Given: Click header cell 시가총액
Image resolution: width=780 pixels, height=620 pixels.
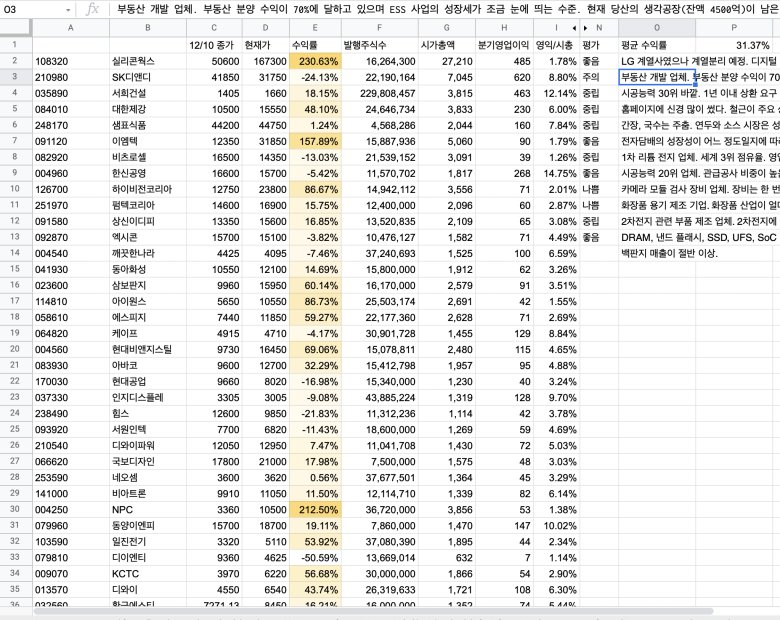Looking at the screenshot, I should [447, 45].
